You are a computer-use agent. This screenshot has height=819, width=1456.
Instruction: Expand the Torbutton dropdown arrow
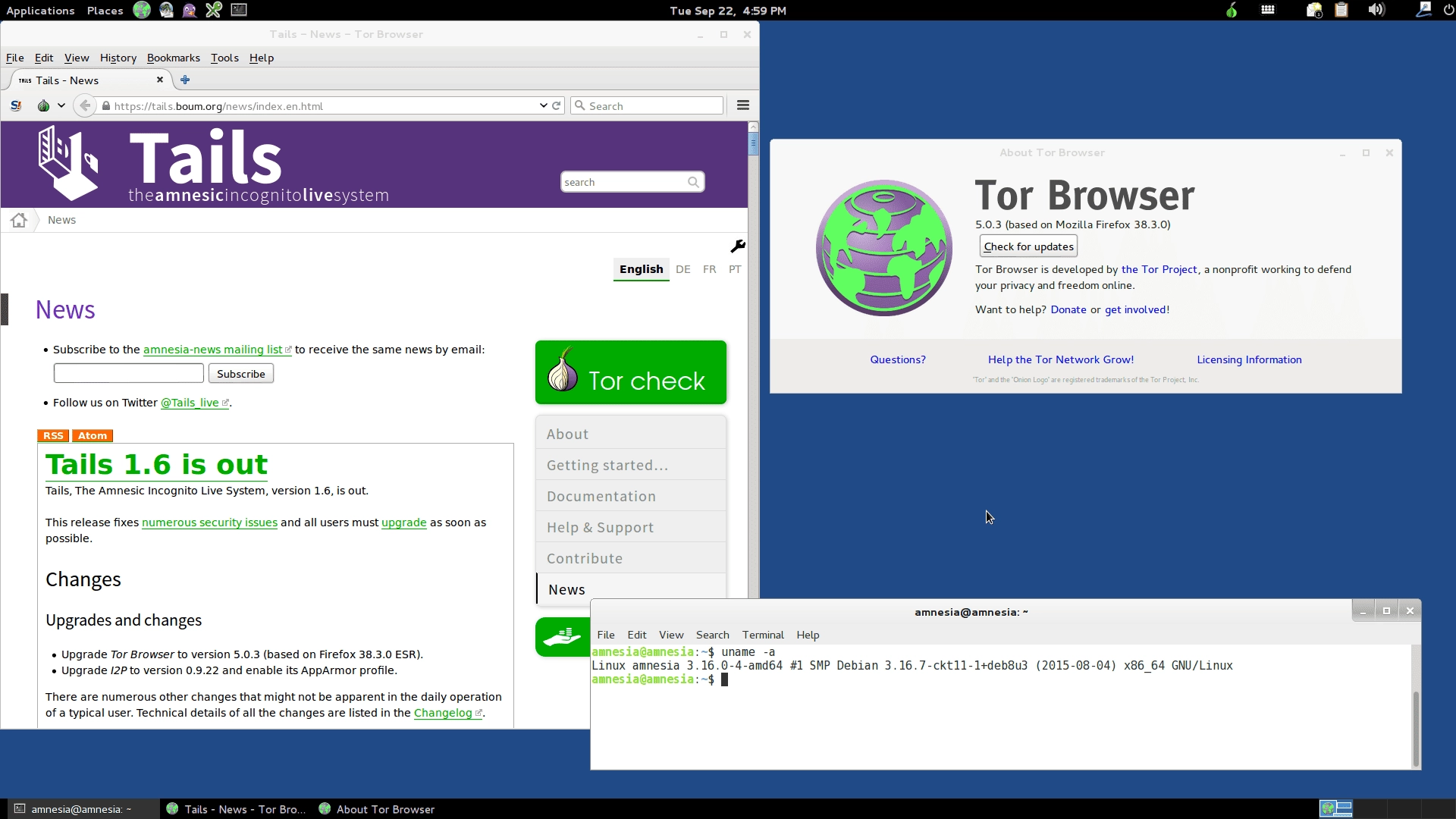pos(61,105)
